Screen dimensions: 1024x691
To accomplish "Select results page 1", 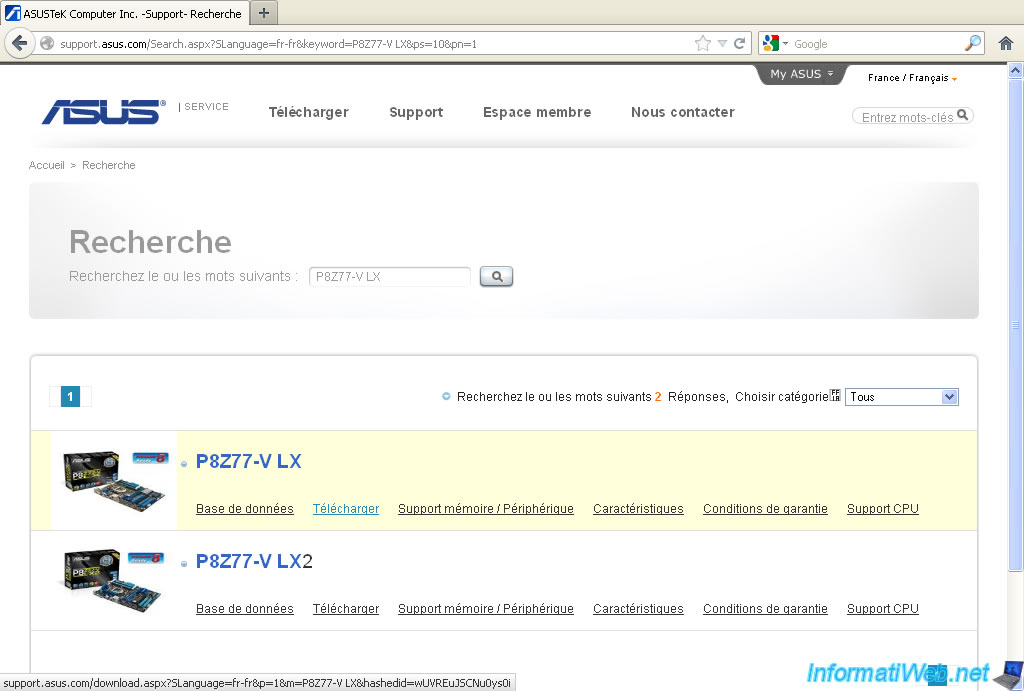I will coord(70,396).
